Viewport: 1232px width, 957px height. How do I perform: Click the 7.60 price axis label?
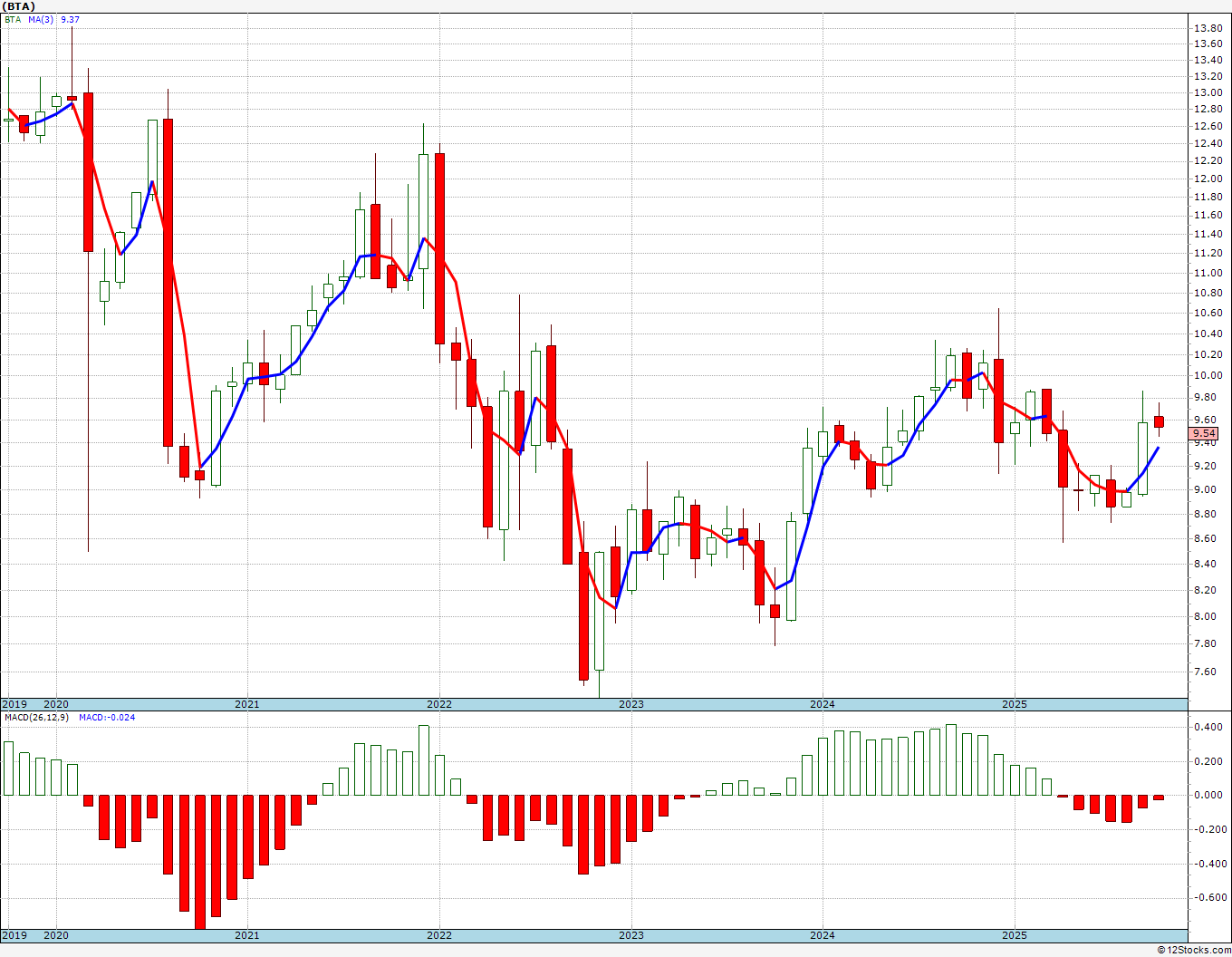pyautogui.click(x=1205, y=672)
